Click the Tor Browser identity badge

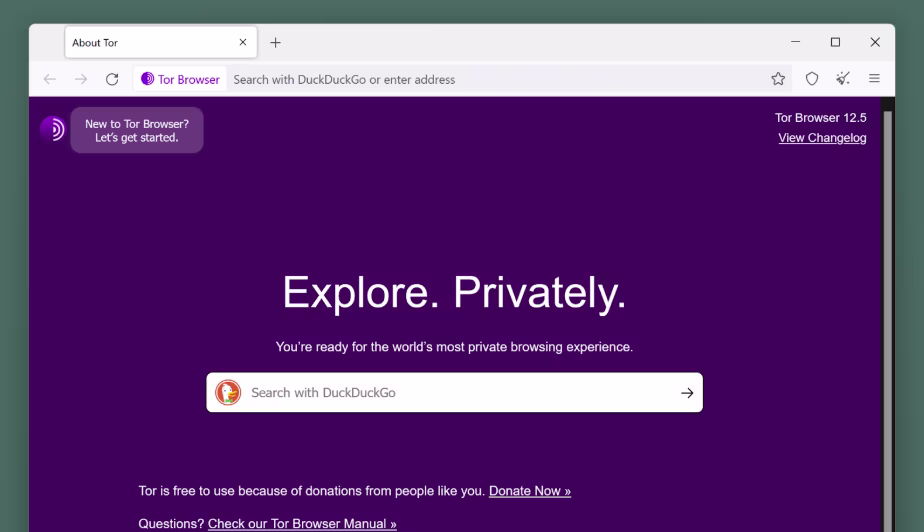point(180,79)
